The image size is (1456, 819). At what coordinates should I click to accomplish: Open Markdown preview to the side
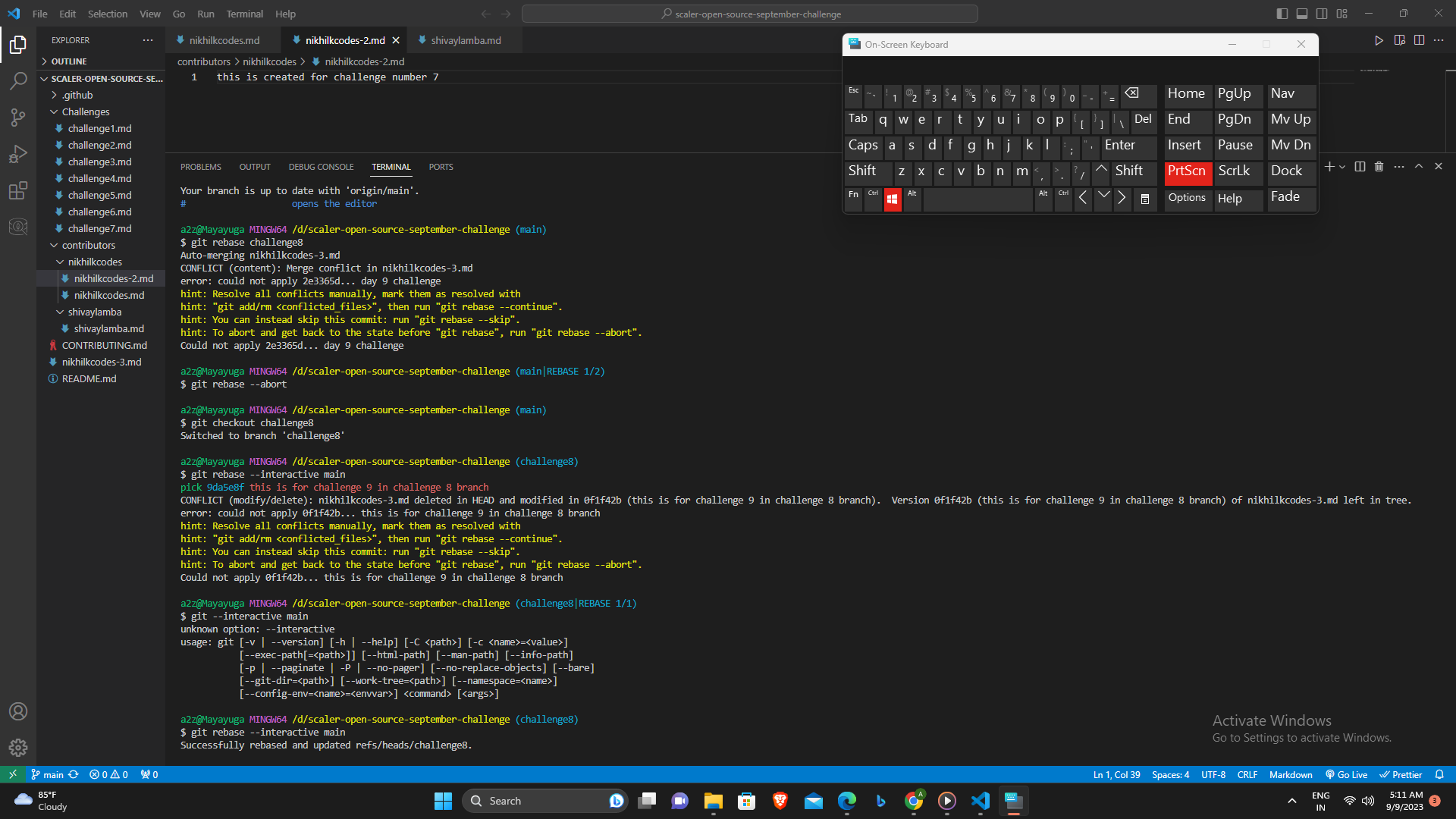(1399, 41)
